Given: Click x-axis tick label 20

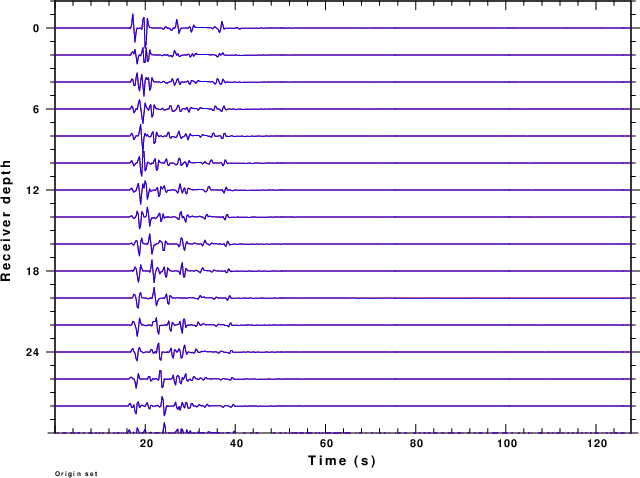Looking at the screenshot, I should tap(146, 443).
